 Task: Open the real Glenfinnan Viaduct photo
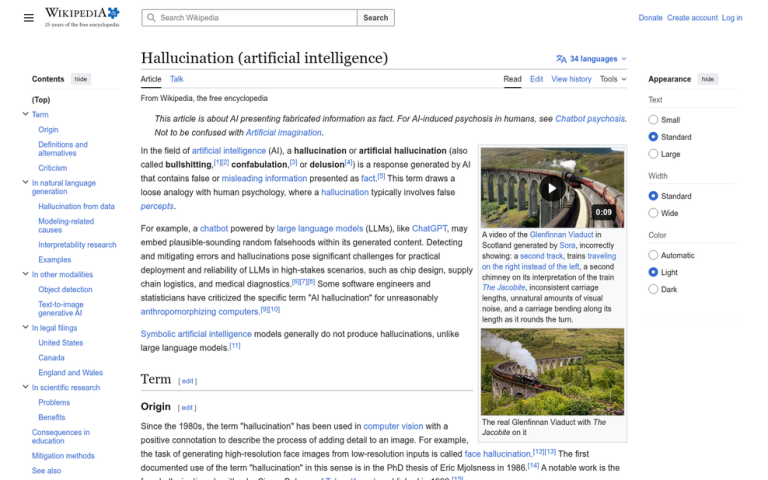(x=552, y=372)
